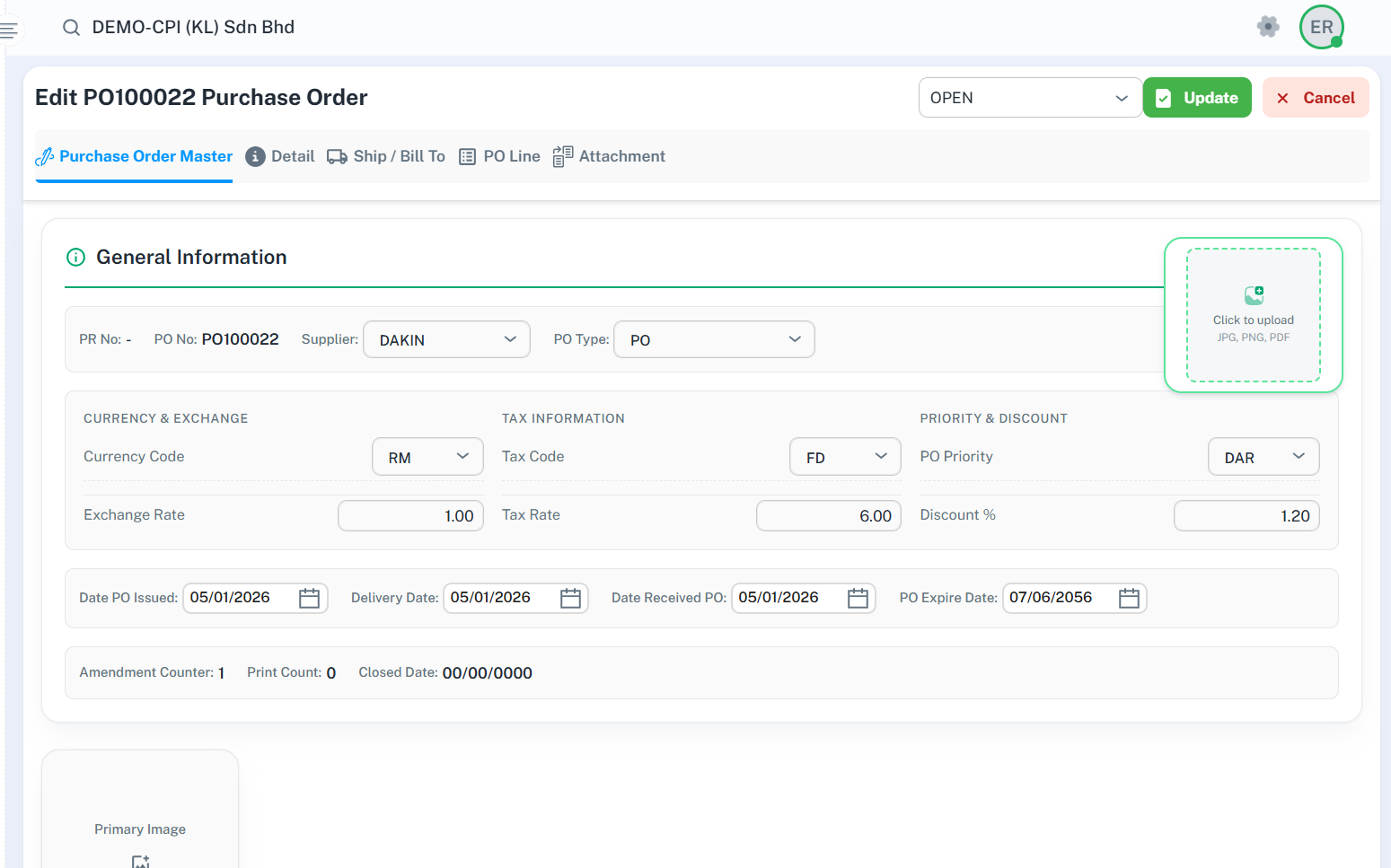Expand the Supplier DAKIN dropdown
The height and width of the screenshot is (868, 1391).
coord(446,340)
